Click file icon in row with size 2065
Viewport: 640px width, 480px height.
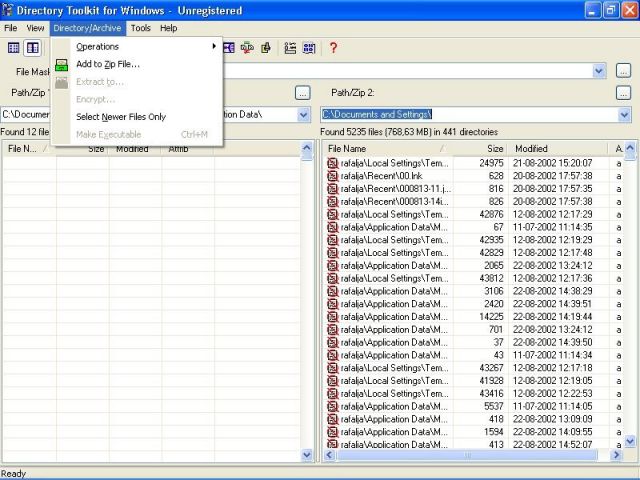tap(333, 266)
